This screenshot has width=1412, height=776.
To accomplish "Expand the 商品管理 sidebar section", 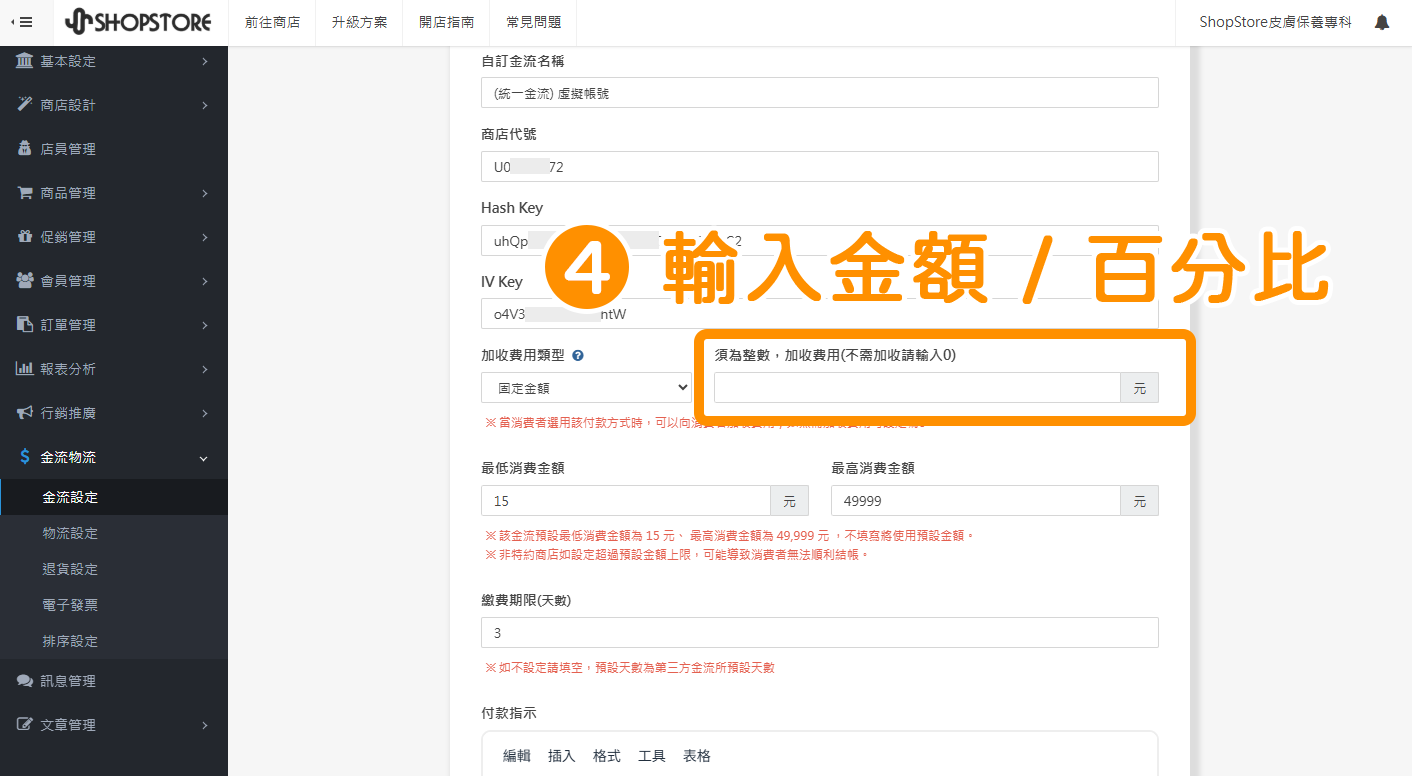I will pos(114,192).
